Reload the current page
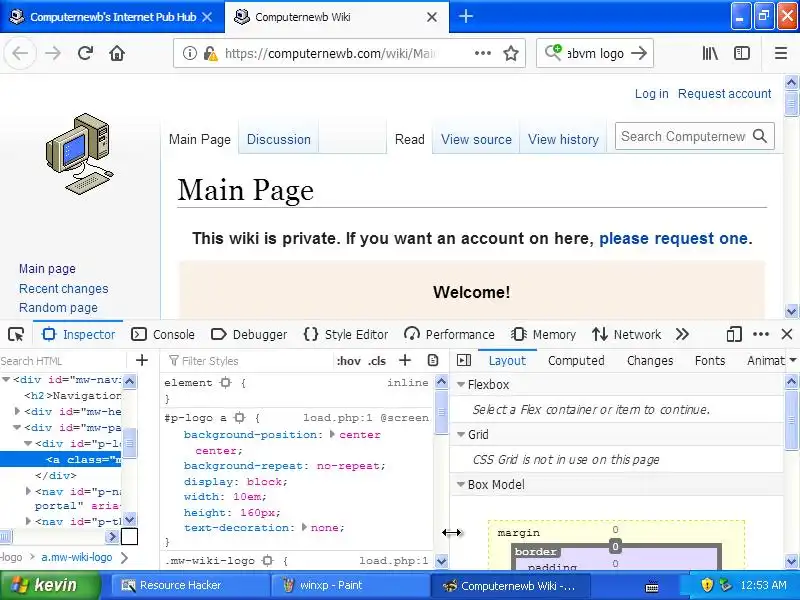This screenshot has height=600, width=800. point(85,53)
